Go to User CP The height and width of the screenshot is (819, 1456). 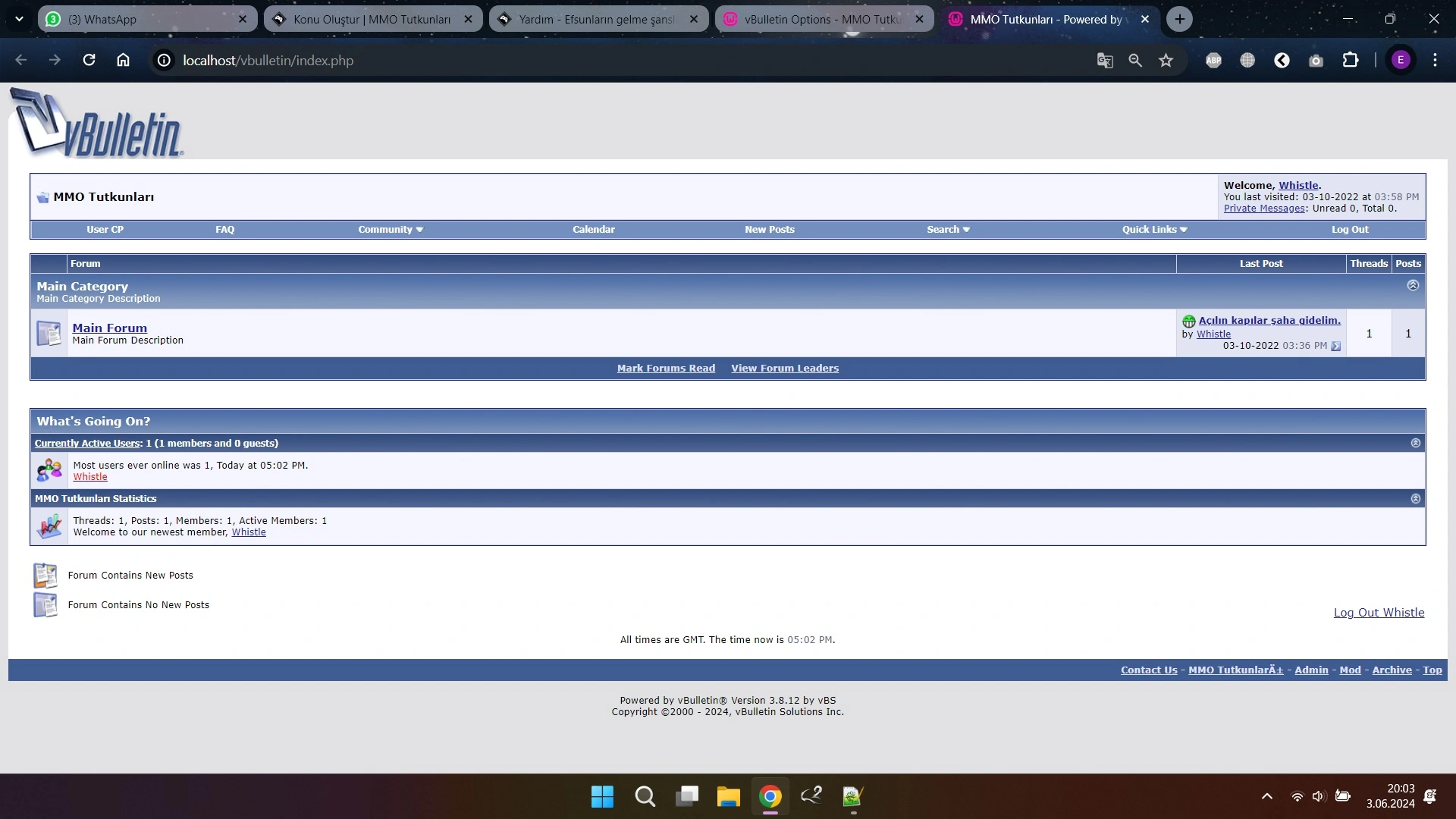click(x=105, y=229)
